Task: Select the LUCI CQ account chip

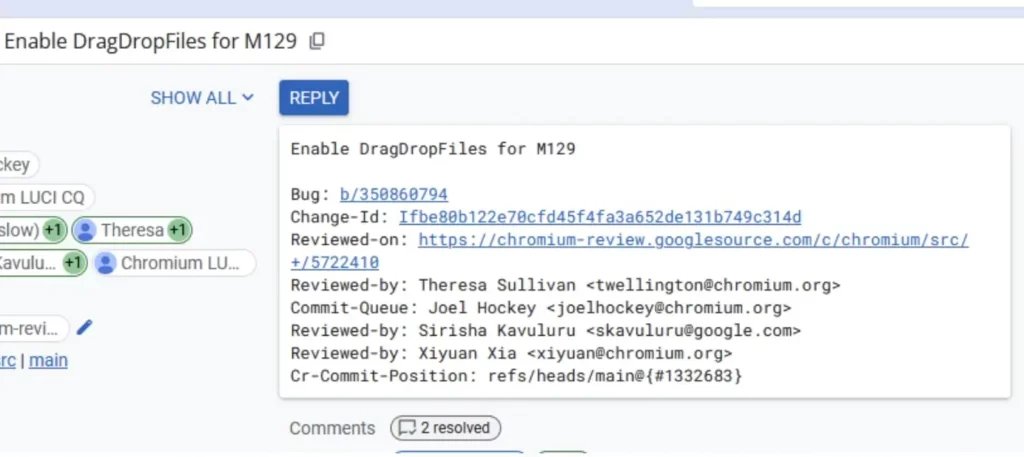Action: pyautogui.click(x=46, y=197)
